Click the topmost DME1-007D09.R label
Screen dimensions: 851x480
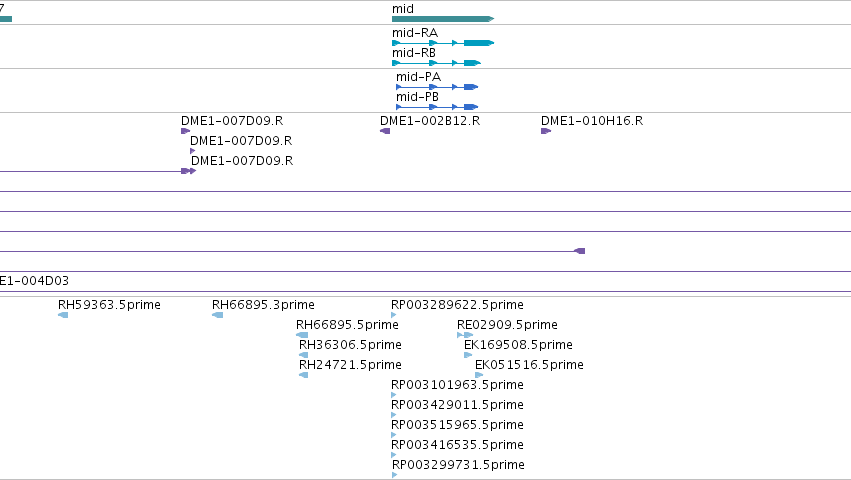coord(232,121)
